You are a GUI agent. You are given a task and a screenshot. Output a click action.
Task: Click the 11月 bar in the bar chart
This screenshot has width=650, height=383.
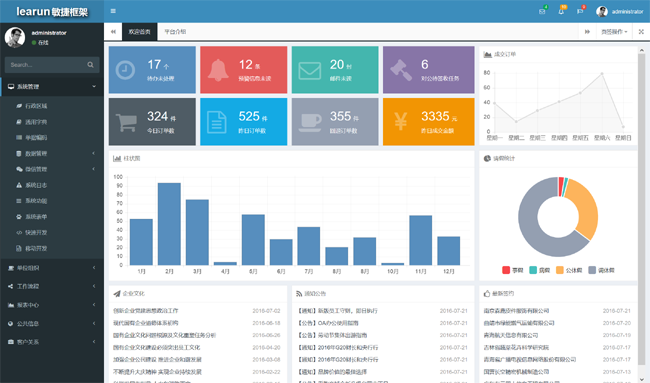pyautogui.click(x=420, y=240)
